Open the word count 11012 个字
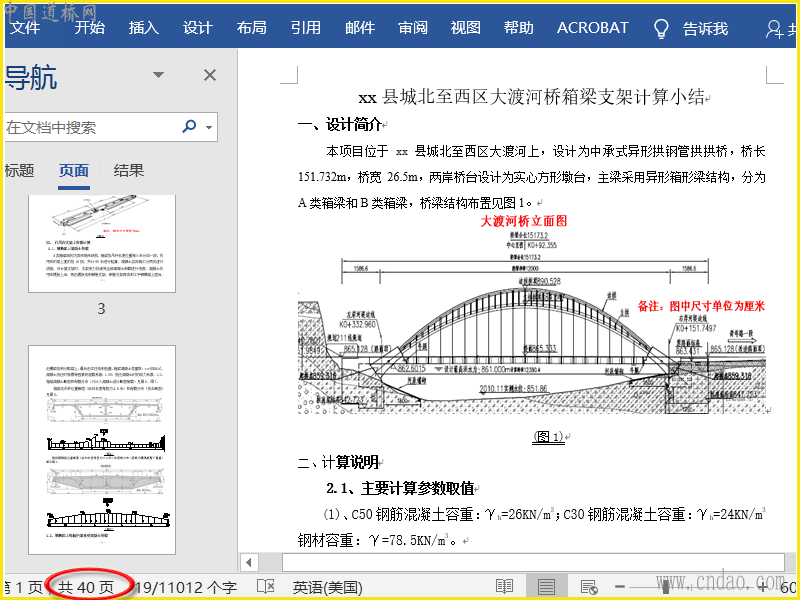Viewport: 800px width, 600px height. 186,587
